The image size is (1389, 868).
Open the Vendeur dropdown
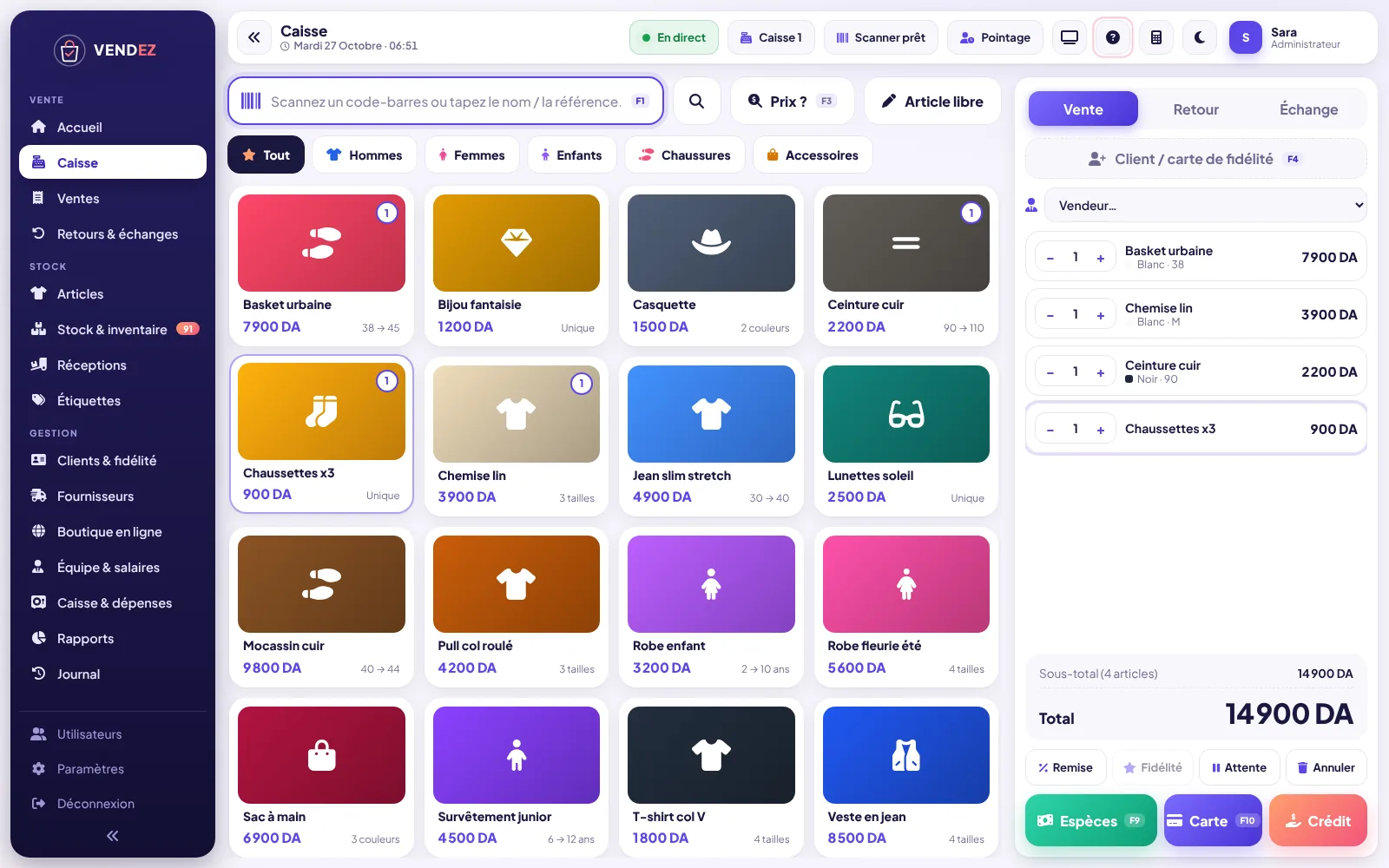pos(1205,206)
